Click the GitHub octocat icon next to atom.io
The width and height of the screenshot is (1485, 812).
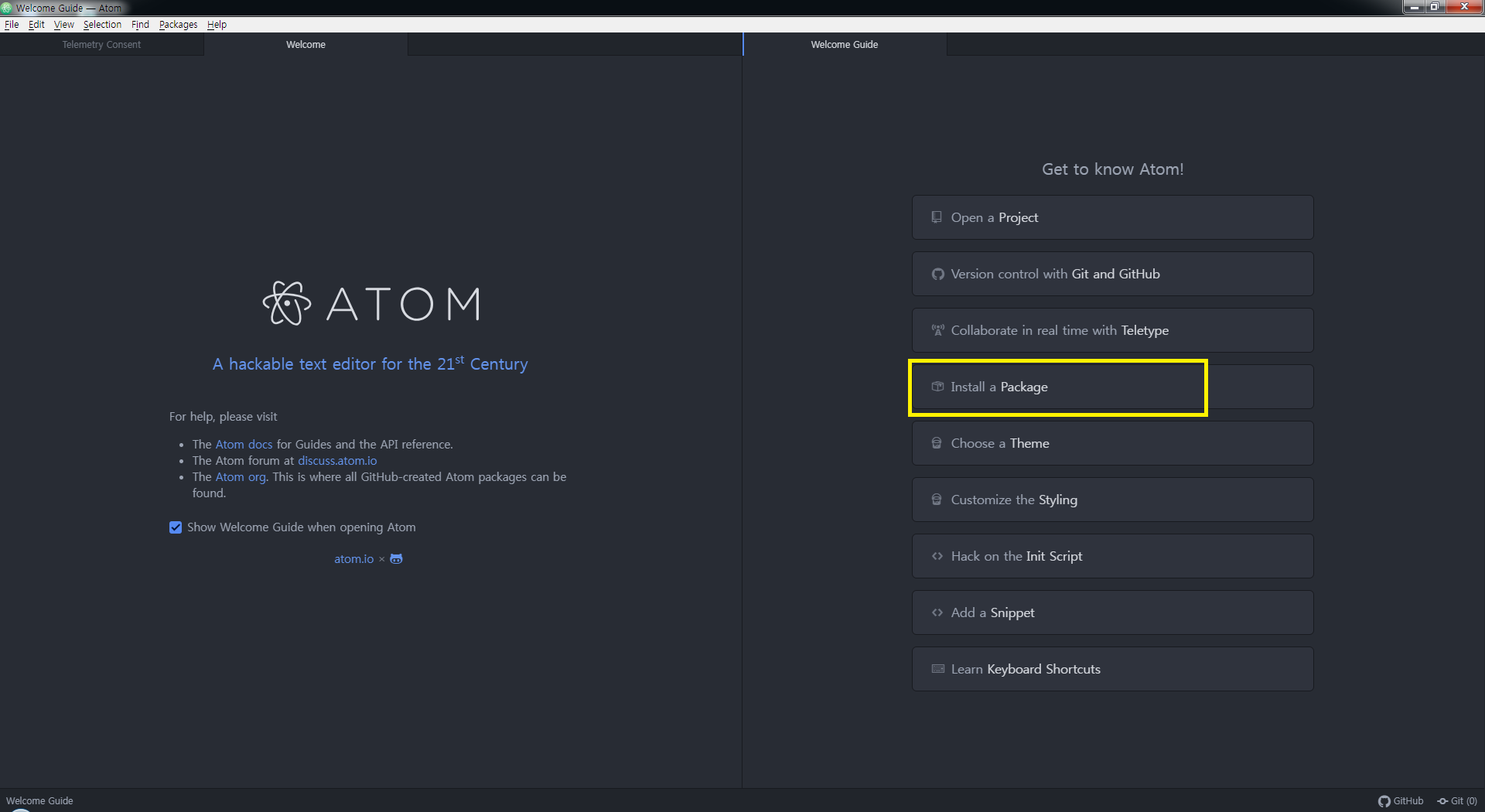pos(396,559)
